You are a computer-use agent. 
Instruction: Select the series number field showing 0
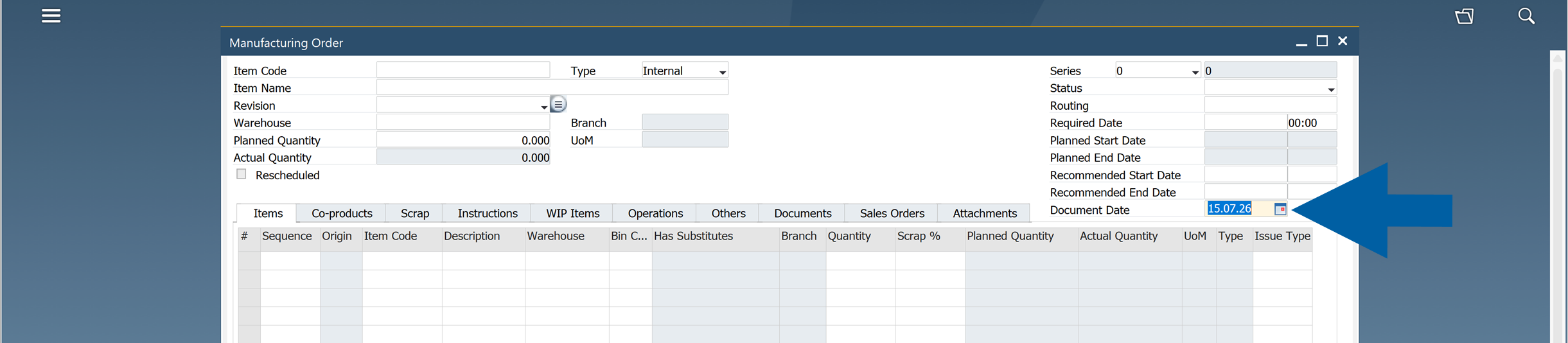[1271, 69]
